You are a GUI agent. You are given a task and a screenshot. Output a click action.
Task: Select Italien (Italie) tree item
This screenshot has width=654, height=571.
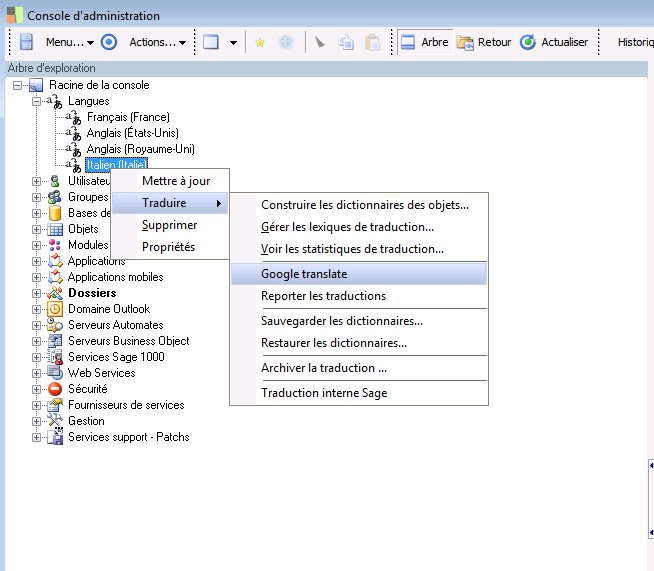[117, 164]
